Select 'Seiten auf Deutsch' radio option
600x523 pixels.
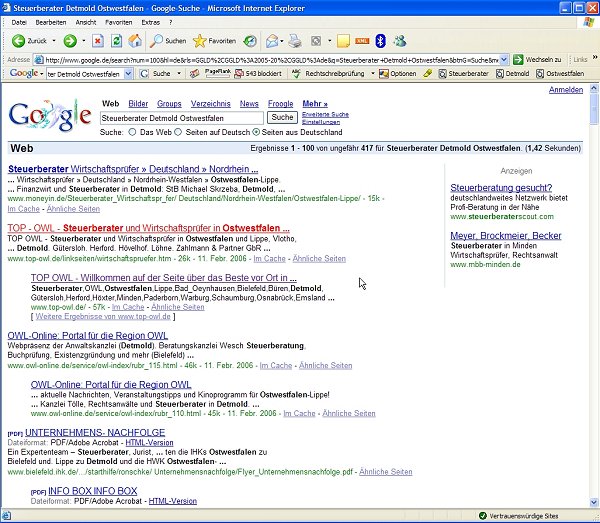179,132
